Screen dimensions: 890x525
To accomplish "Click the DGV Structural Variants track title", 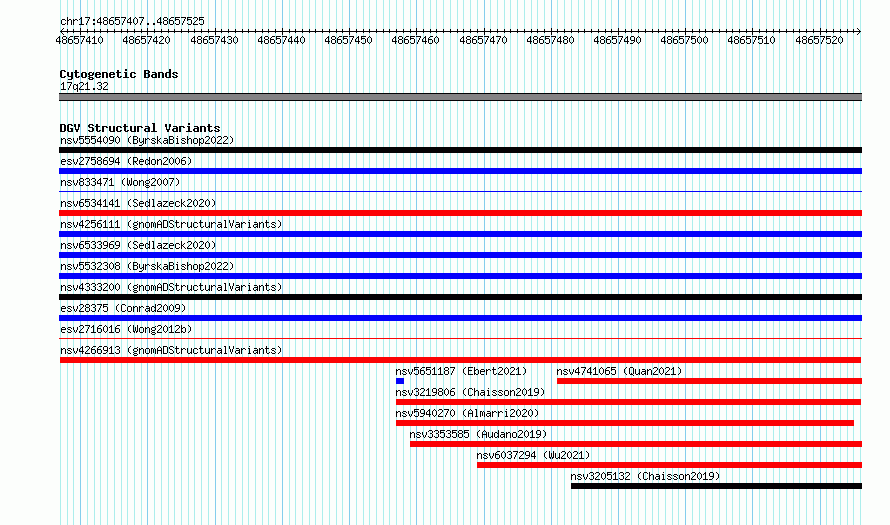I will pyautogui.click(x=140, y=128).
